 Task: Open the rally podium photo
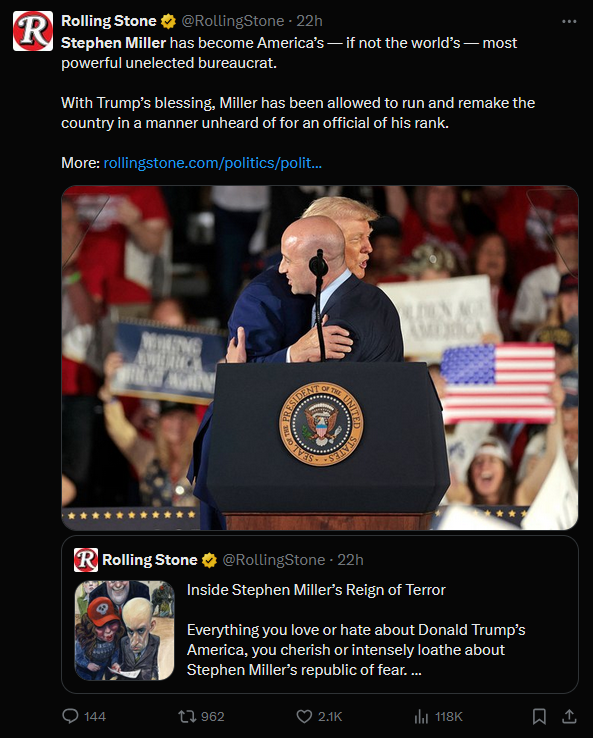click(x=320, y=358)
